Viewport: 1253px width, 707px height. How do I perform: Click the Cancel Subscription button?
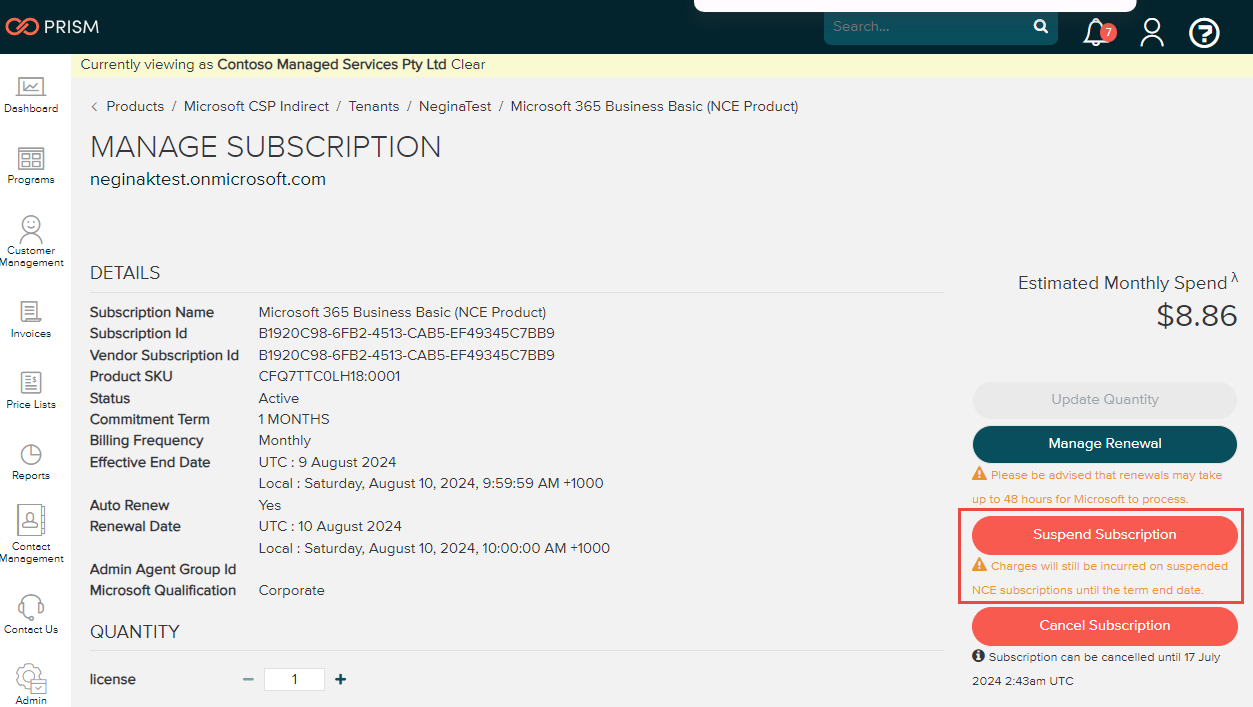[x=1104, y=626]
